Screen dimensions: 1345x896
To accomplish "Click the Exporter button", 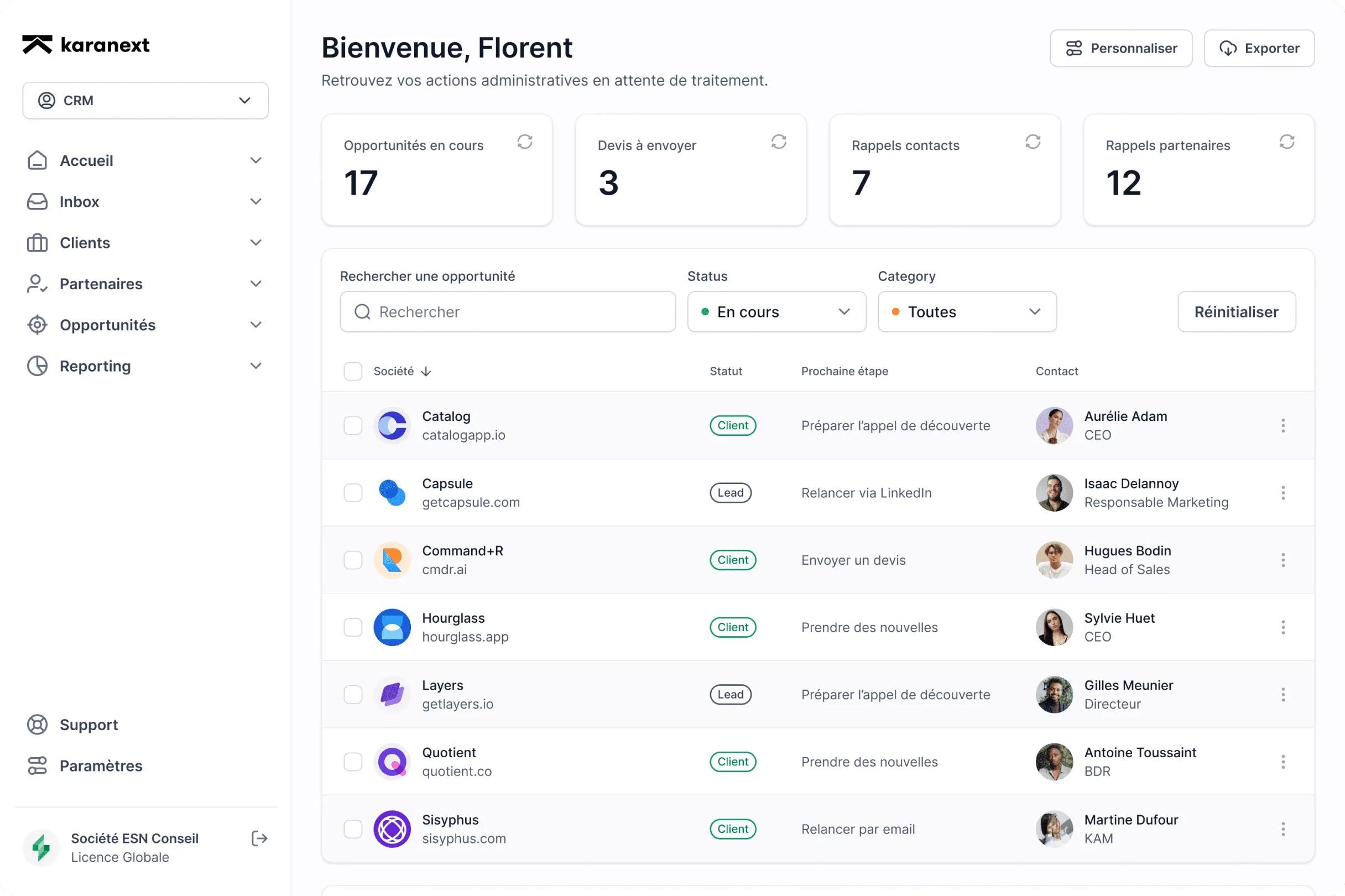I will click(x=1259, y=48).
